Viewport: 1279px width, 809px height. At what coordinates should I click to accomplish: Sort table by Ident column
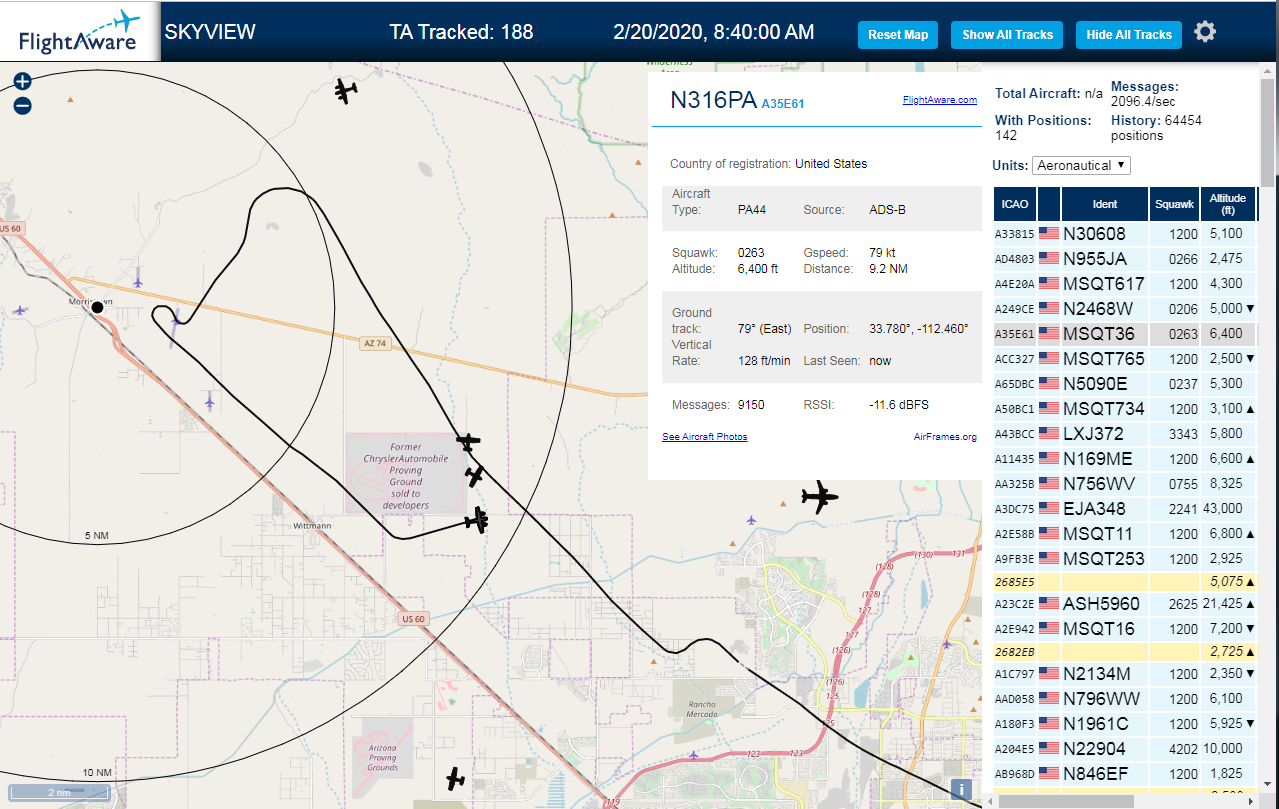(x=1105, y=204)
